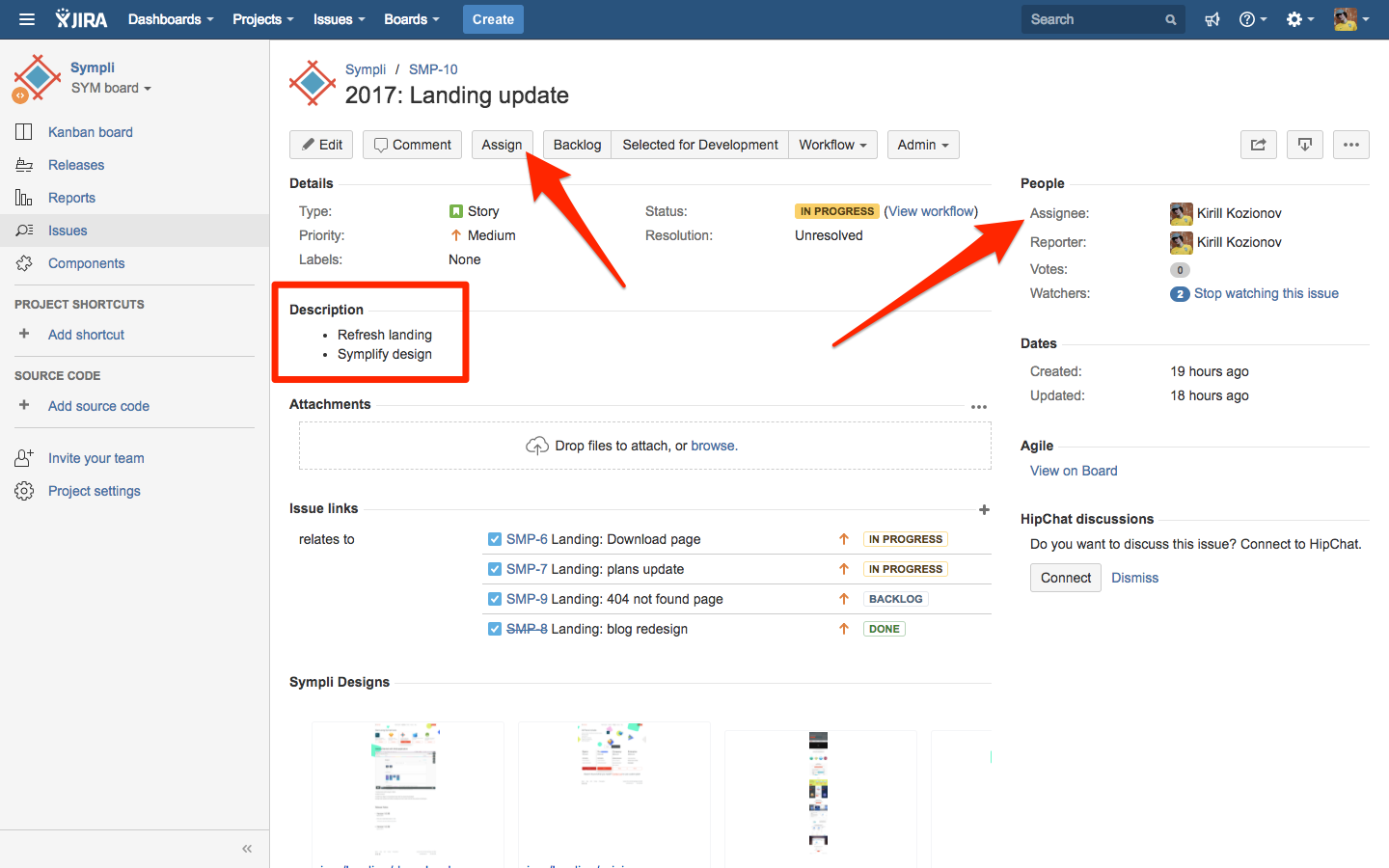Click the search magnifier icon
Screen dimensions: 1389x868
(x=1171, y=19)
